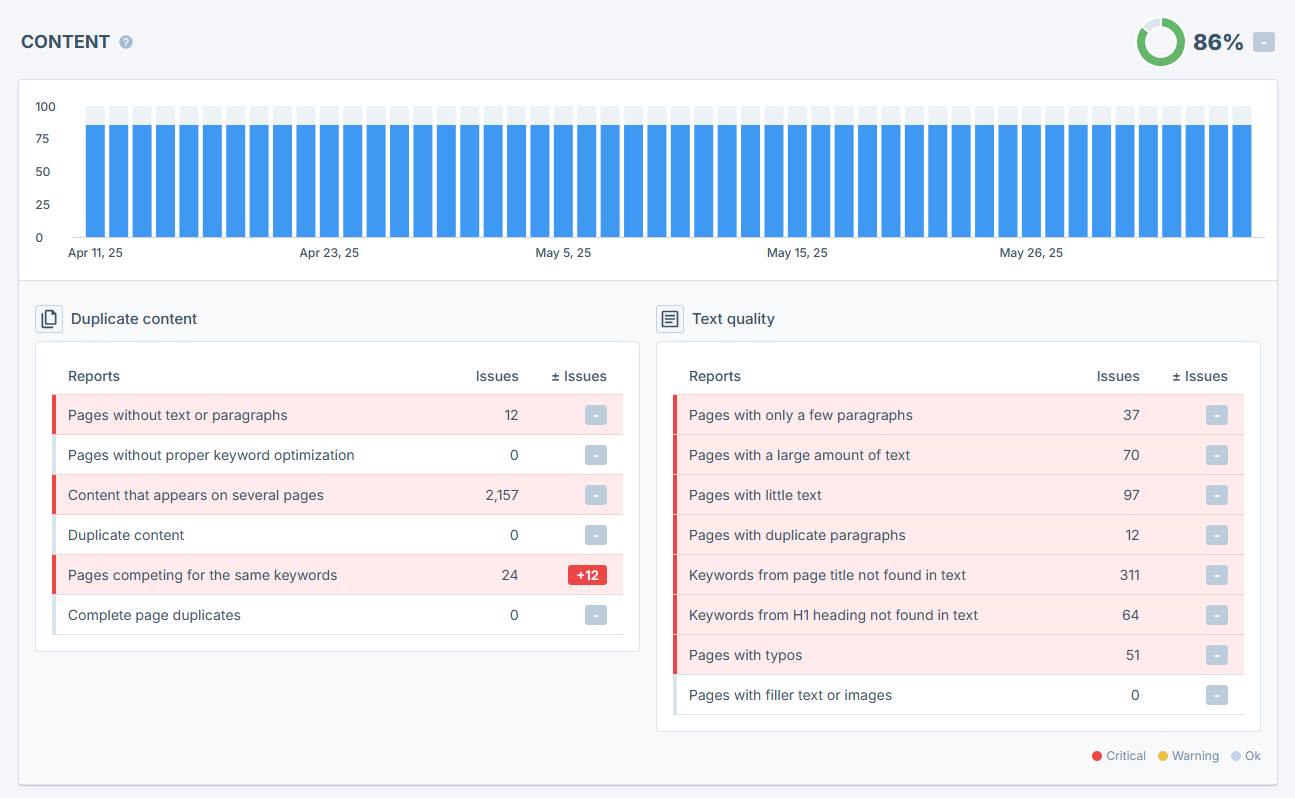Click the help icon beside CONTENT heading

126,42
